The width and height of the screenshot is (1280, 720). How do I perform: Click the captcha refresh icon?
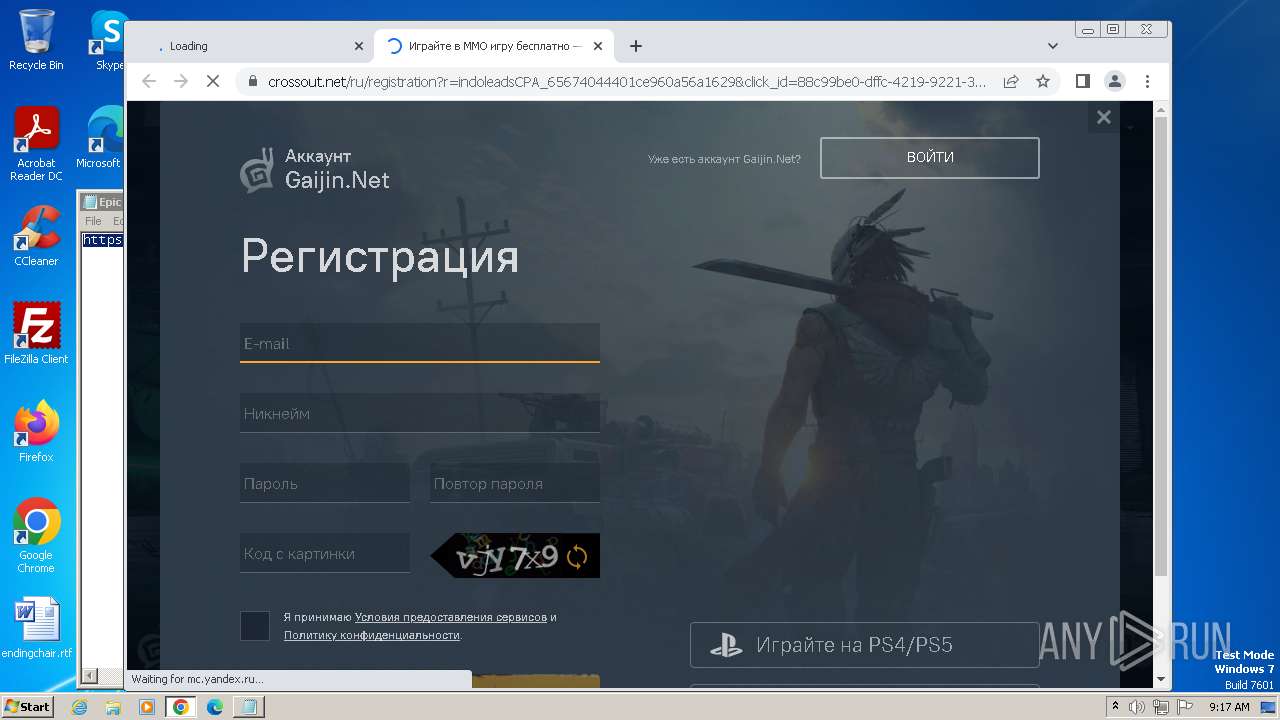point(577,556)
